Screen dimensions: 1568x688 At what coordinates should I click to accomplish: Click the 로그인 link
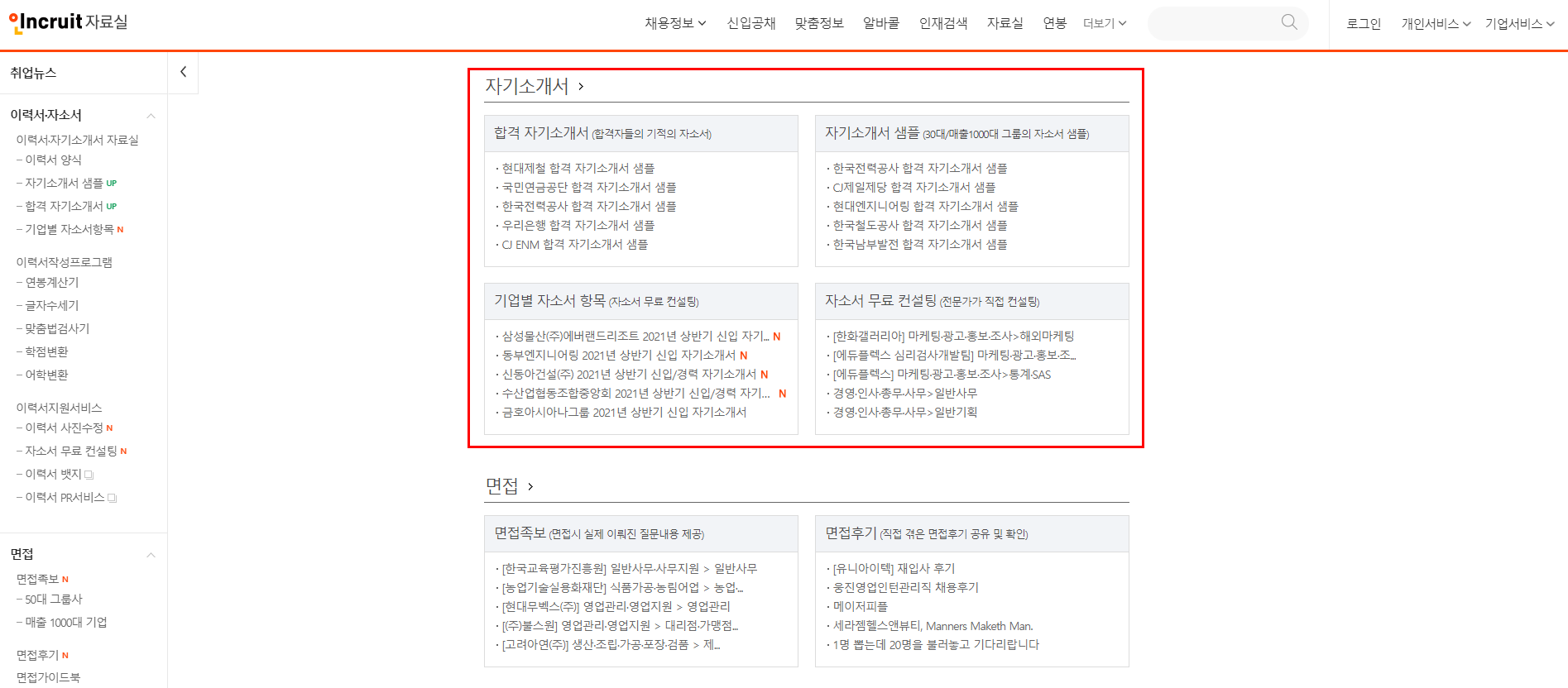1364,23
